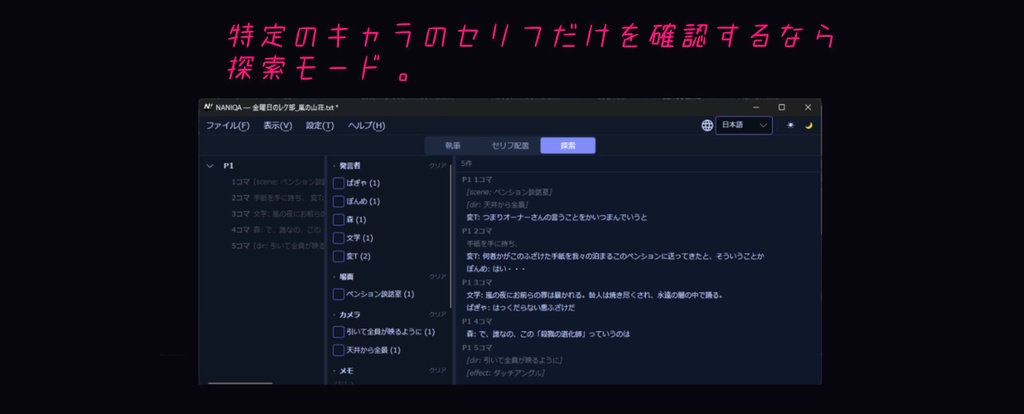Viewport: 1024px width, 414px height.
Task: Collapse the メモ filter section header
Action: click(344, 370)
